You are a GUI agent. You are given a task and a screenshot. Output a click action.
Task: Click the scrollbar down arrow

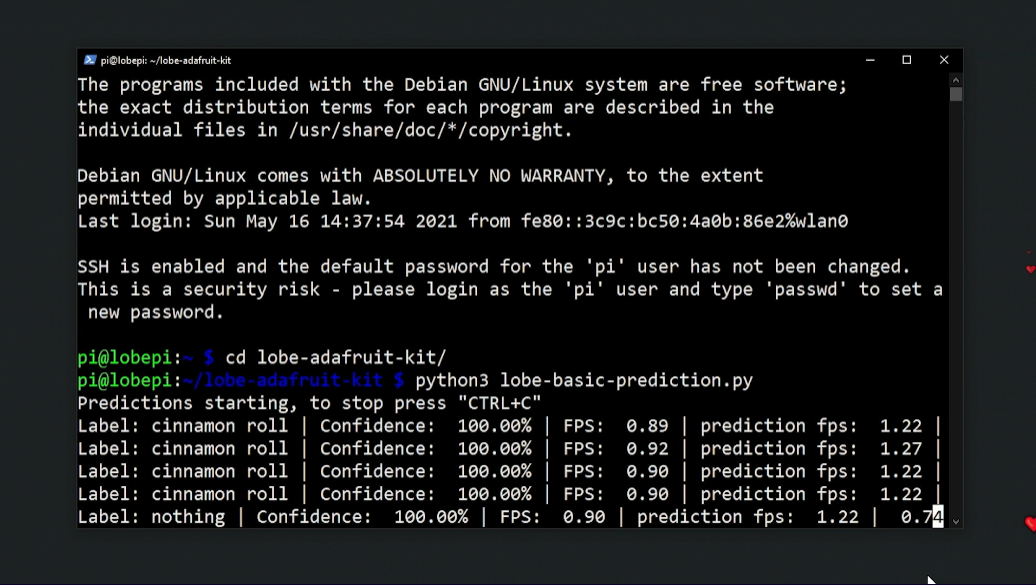(x=956, y=521)
